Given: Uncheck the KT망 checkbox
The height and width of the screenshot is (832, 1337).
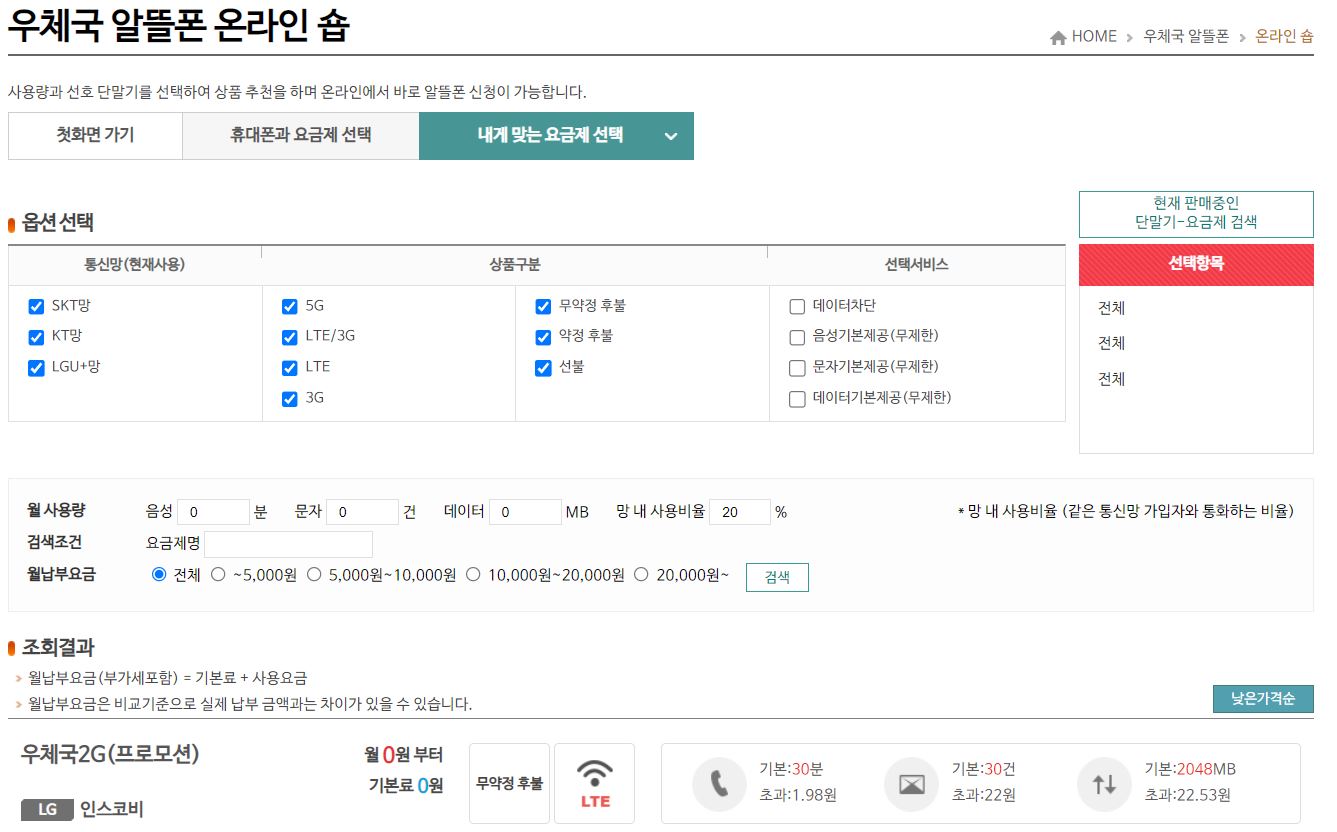Looking at the screenshot, I should (36, 337).
